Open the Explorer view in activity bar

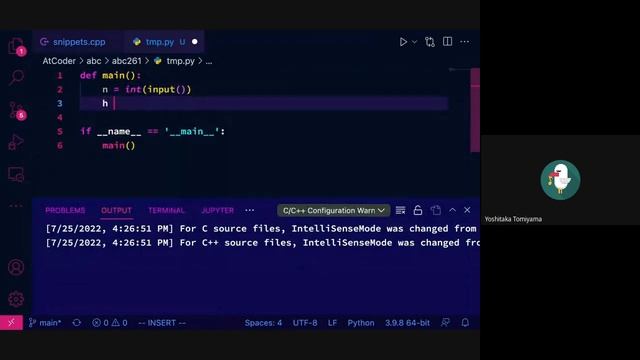pos(16,46)
